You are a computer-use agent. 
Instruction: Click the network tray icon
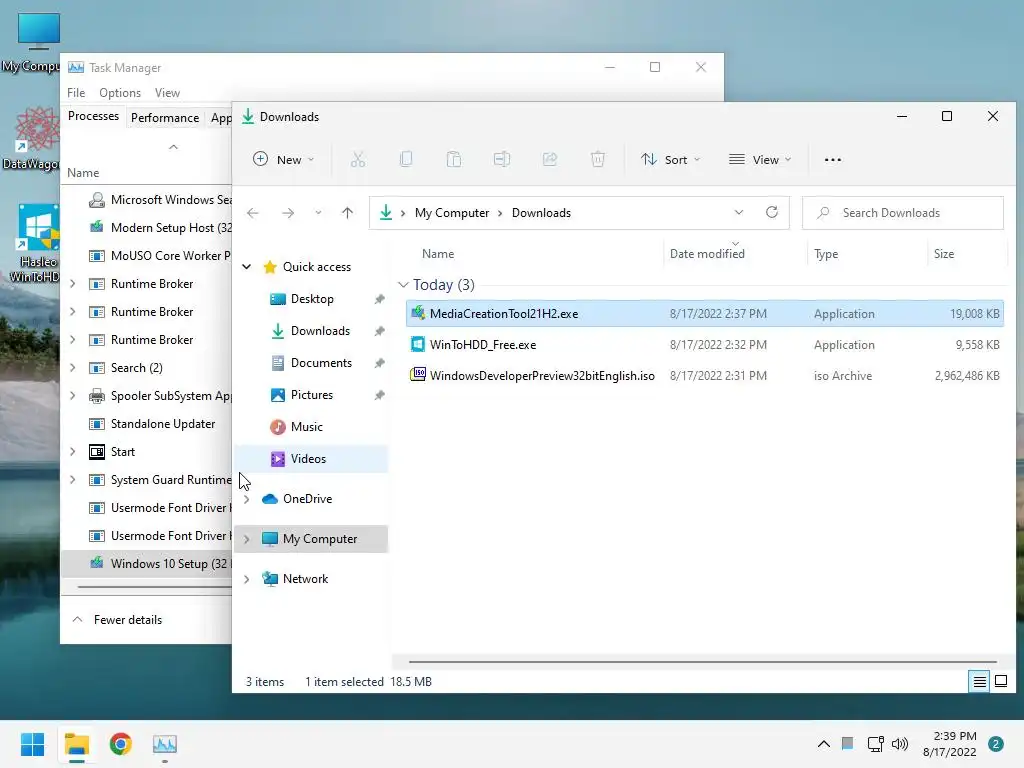(875, 744)
